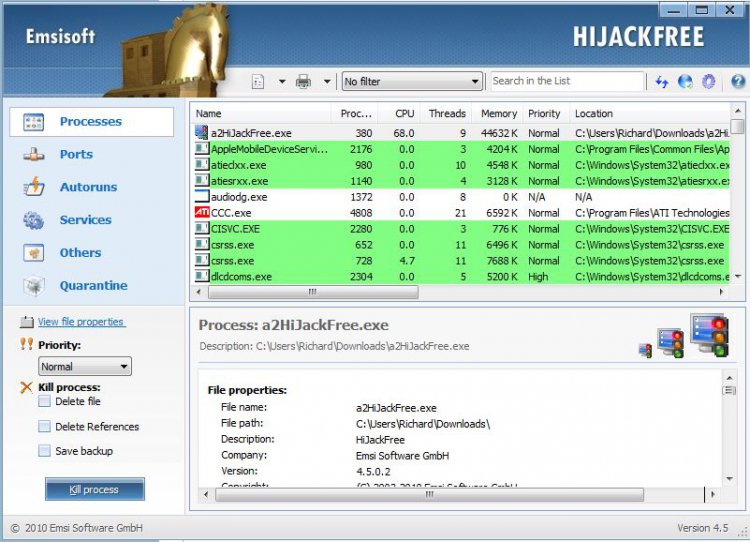Click the Ports pipe icon
Screen dimensions: 750x542
click(x=33, y=155)
